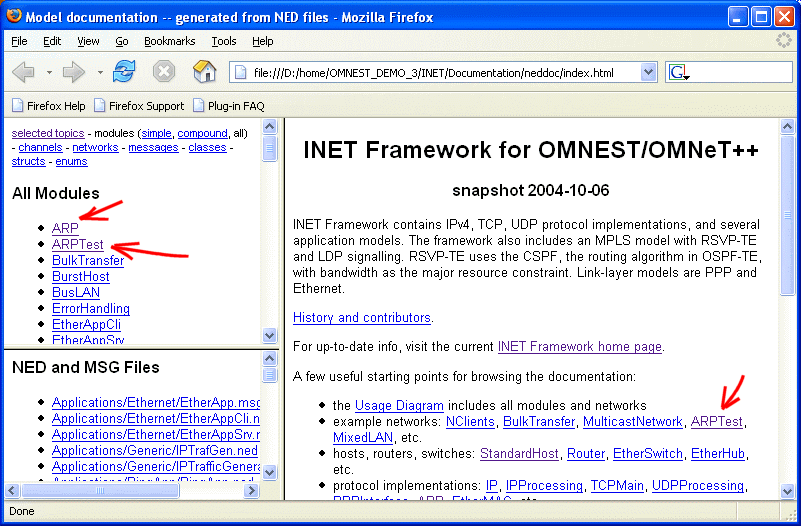Image resolution: width=801 pixels, height=526 pixels.
Task: Open the IPProcessing protocol link
Action: click(x=544, y=486)
